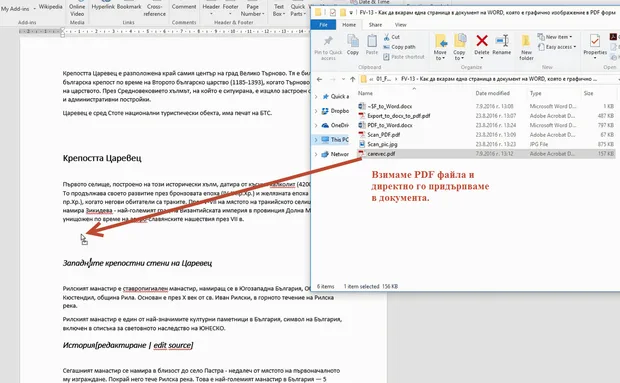The width and height of the screenshot is (620, 383).
Task: Click Pin to Quick access in Explorer ribbon
Action: 328,47
